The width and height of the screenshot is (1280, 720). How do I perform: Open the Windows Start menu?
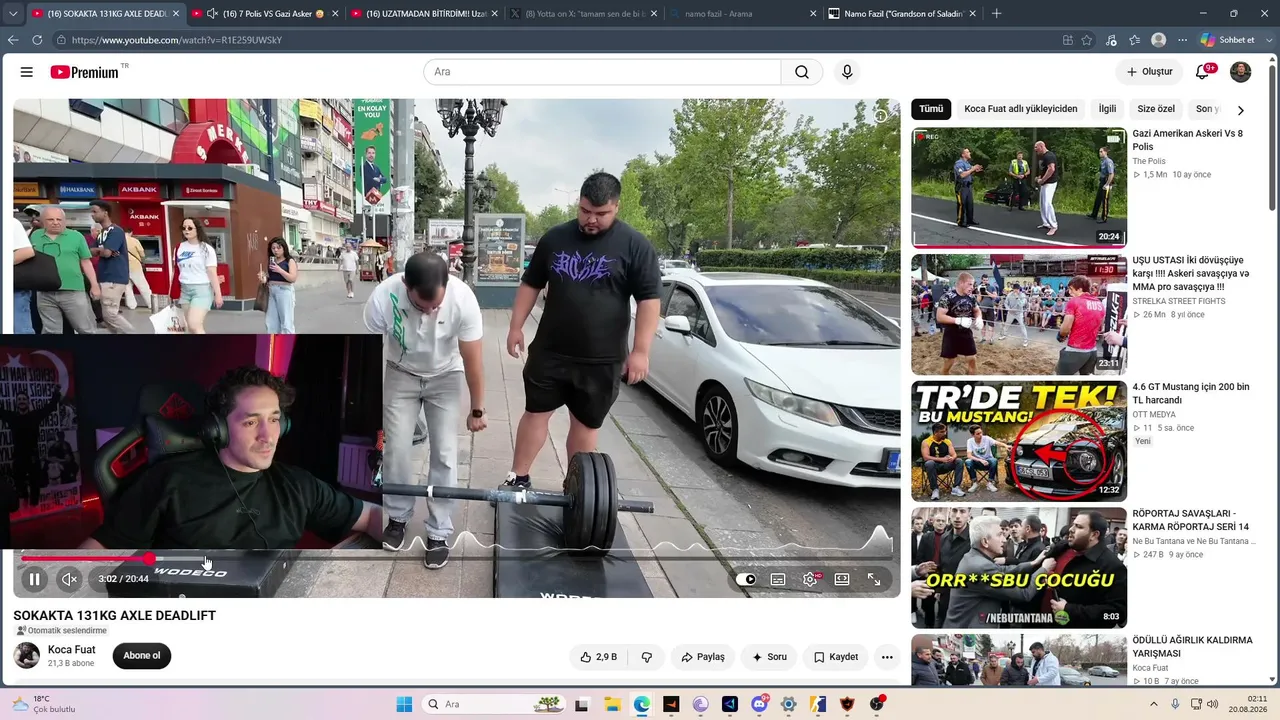click(x=404, y=704)
